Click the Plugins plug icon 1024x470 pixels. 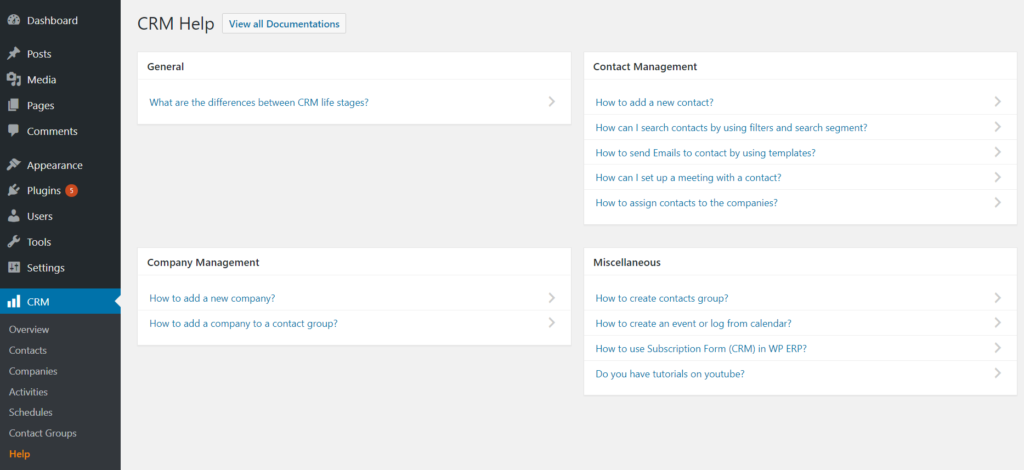point(14,191)
